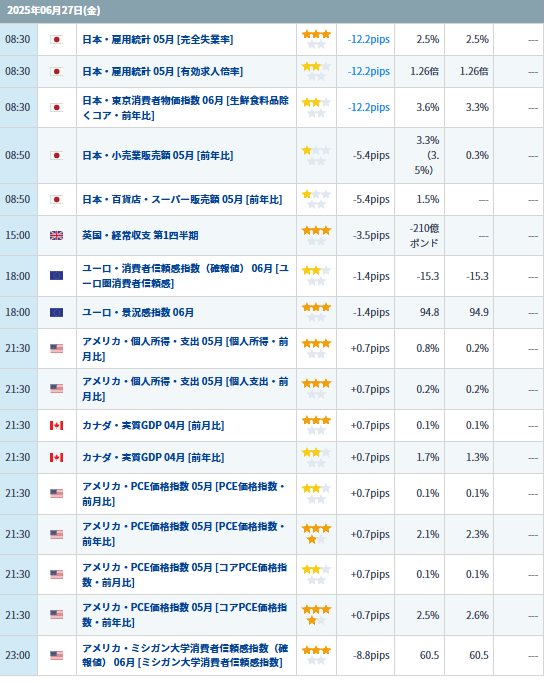The width and height of the screenshot is (546, 682).
Task: Click UK flag icon in 15:00 row
Action: point(57,236)
